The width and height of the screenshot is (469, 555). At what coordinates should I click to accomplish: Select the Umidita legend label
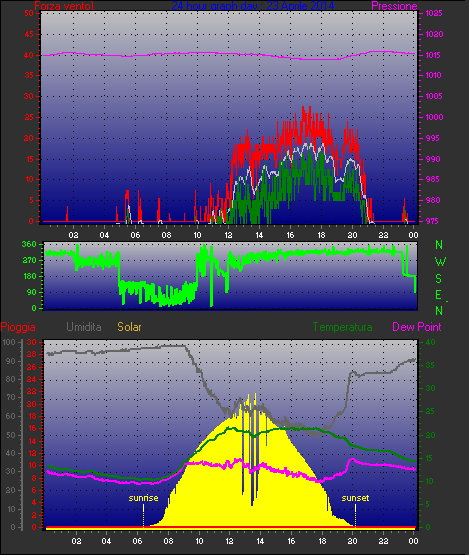click(84, 327)
